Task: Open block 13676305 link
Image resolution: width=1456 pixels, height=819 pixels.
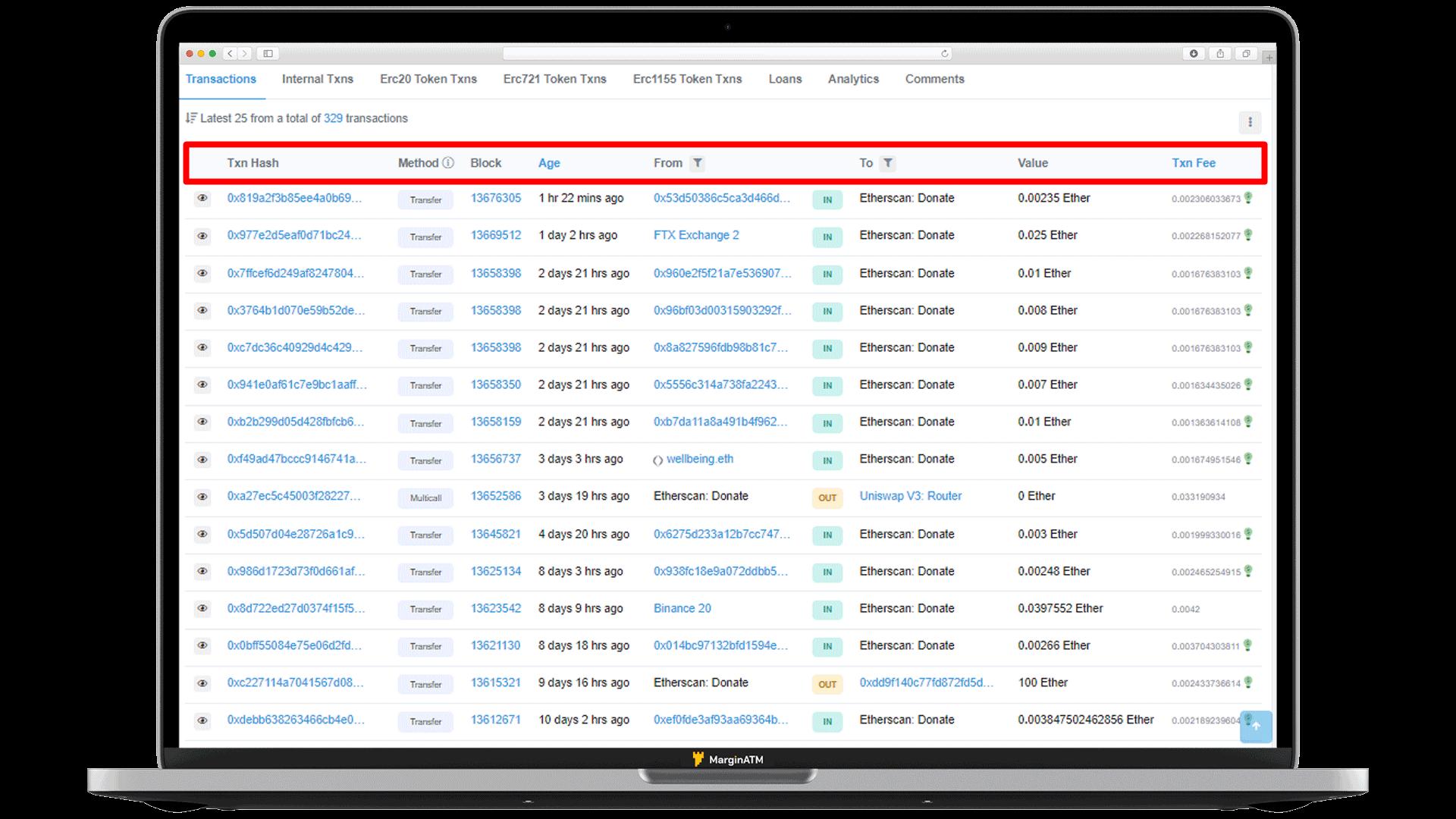Action: tap(496, 198)
